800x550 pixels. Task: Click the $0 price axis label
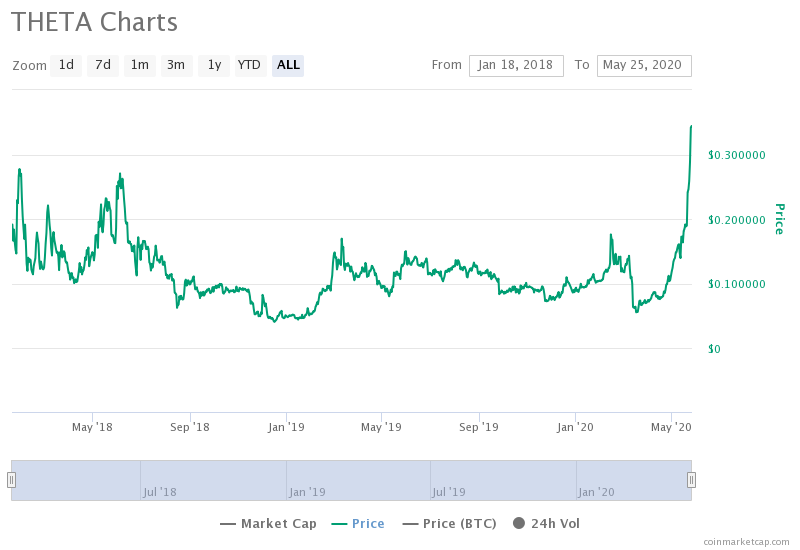pyautogui.click(x=714, y=349)
